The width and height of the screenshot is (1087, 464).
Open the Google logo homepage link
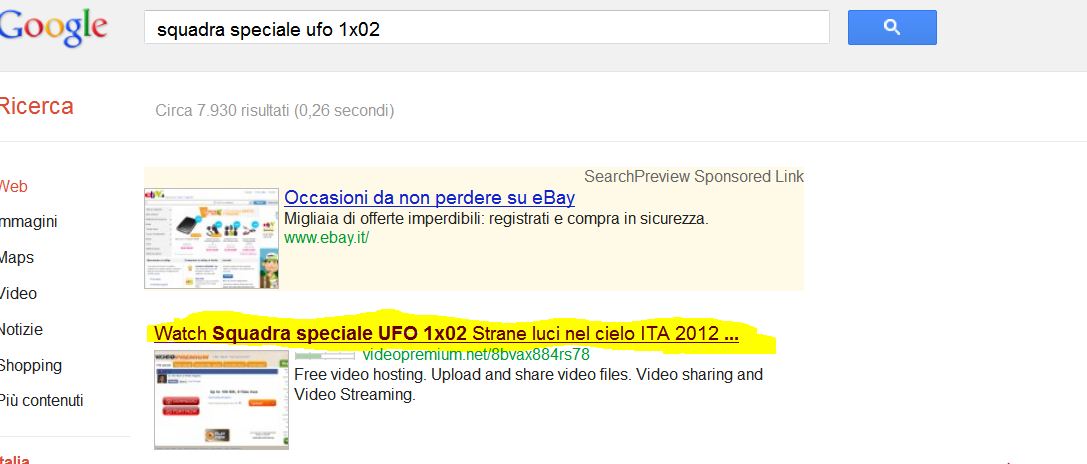[x=53, y=28]
